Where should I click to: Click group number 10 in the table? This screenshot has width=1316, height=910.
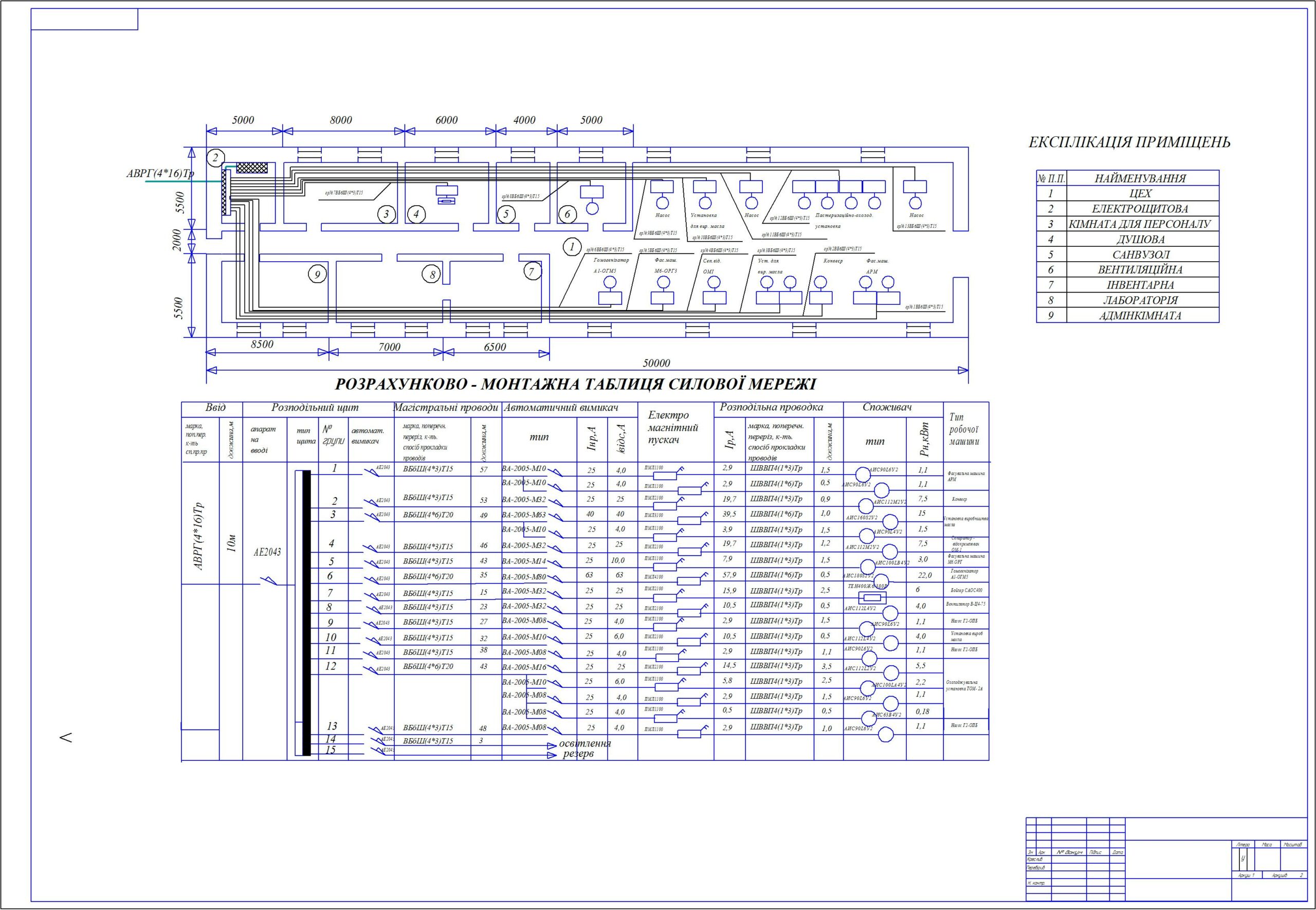point(331,638)
